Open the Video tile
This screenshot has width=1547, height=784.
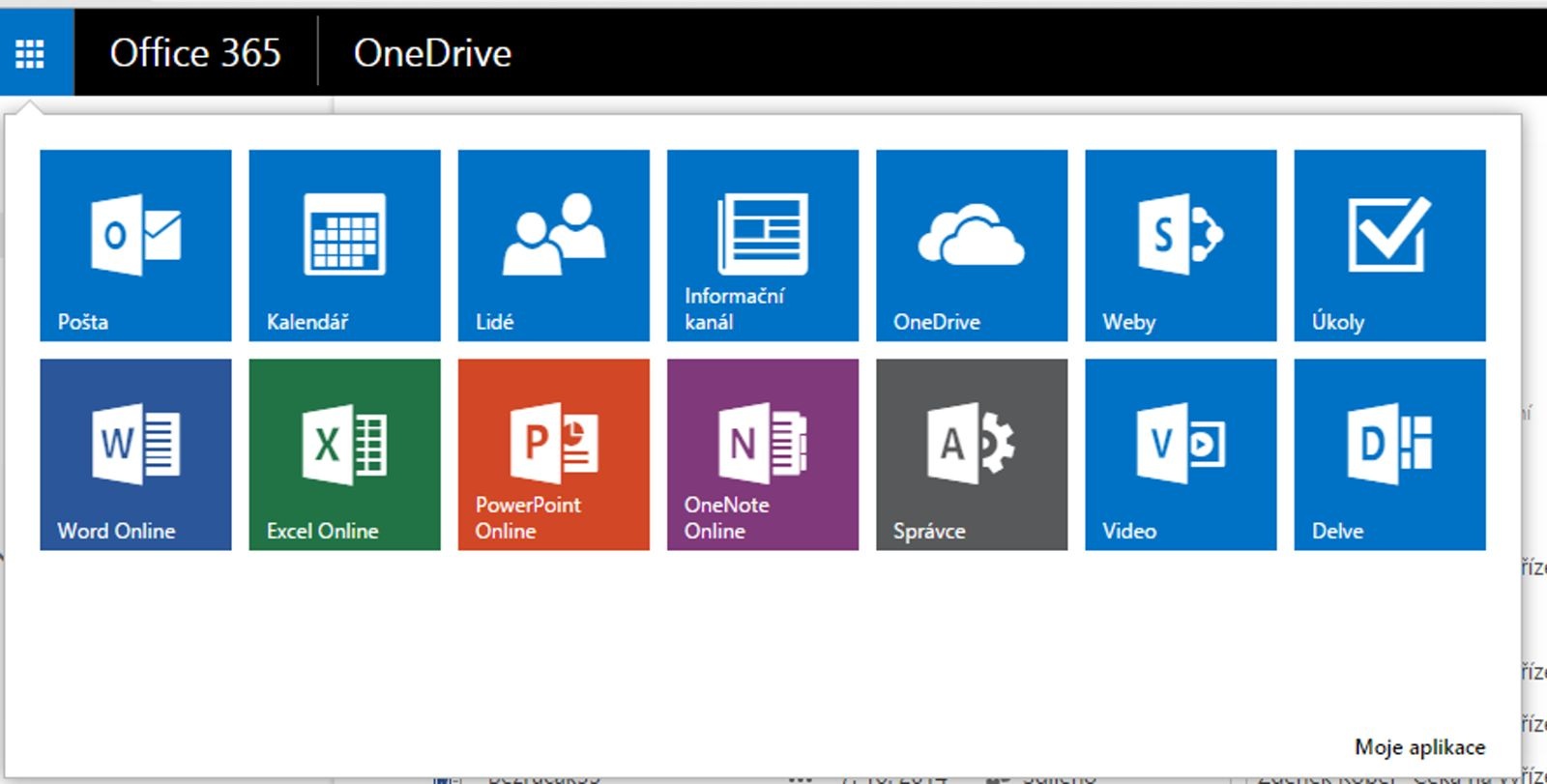pyautogui.click(x=1181, y=454)
